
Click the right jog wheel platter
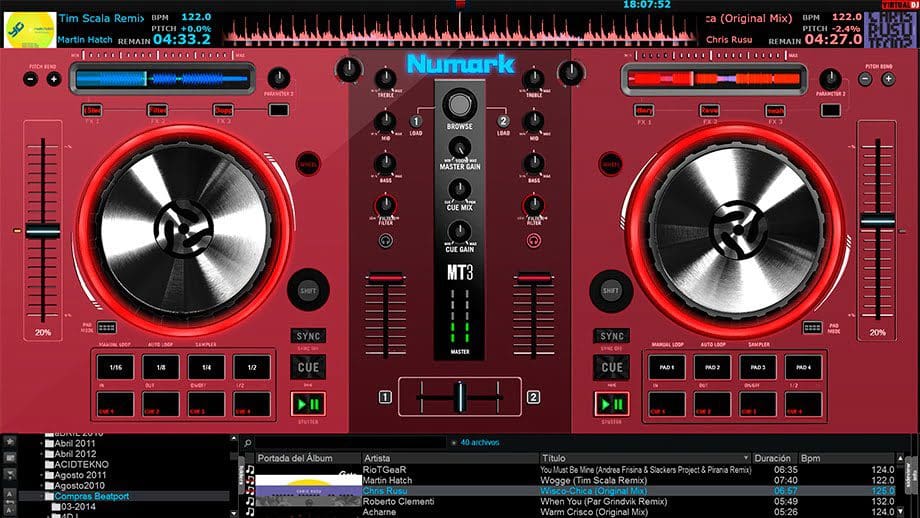[x=738, y=229]
